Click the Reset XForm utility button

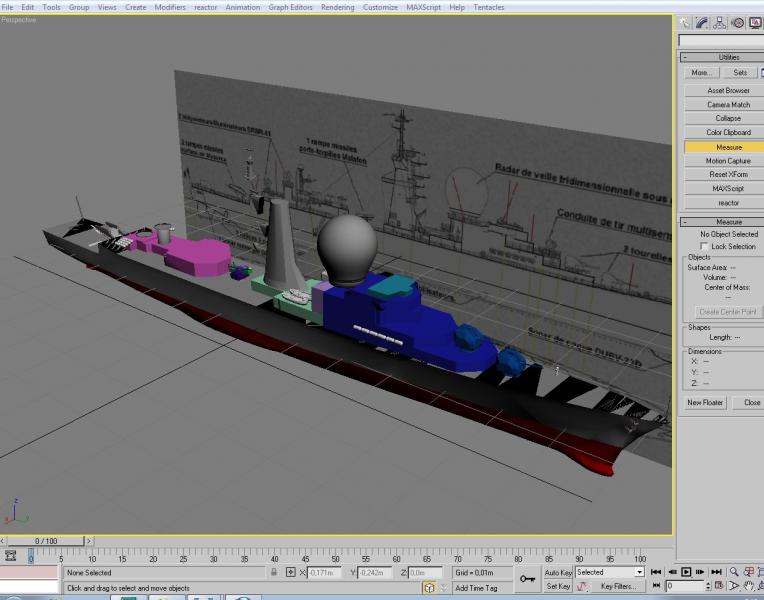pos(728,174)
